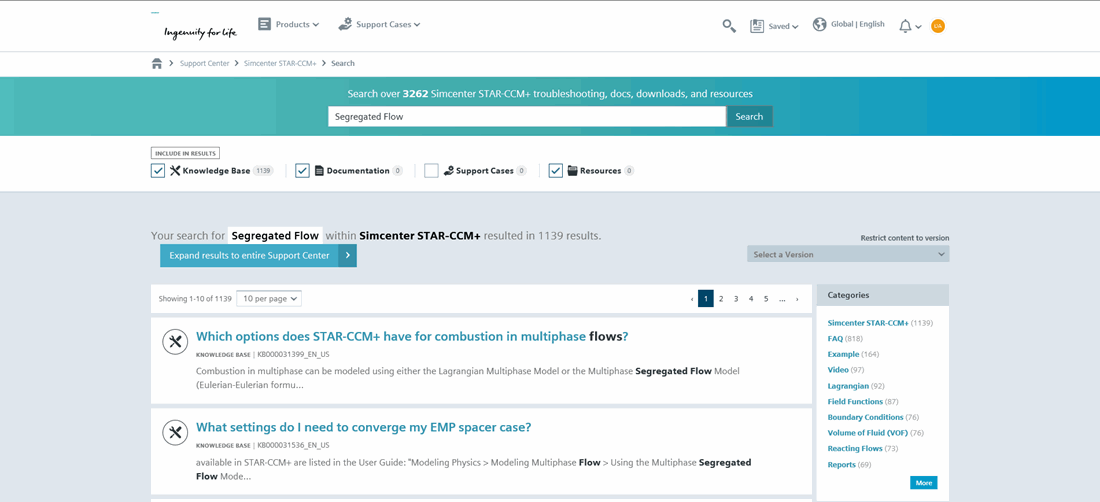Click the Search button
The image size is (1100, 502).
coord(749,116)
